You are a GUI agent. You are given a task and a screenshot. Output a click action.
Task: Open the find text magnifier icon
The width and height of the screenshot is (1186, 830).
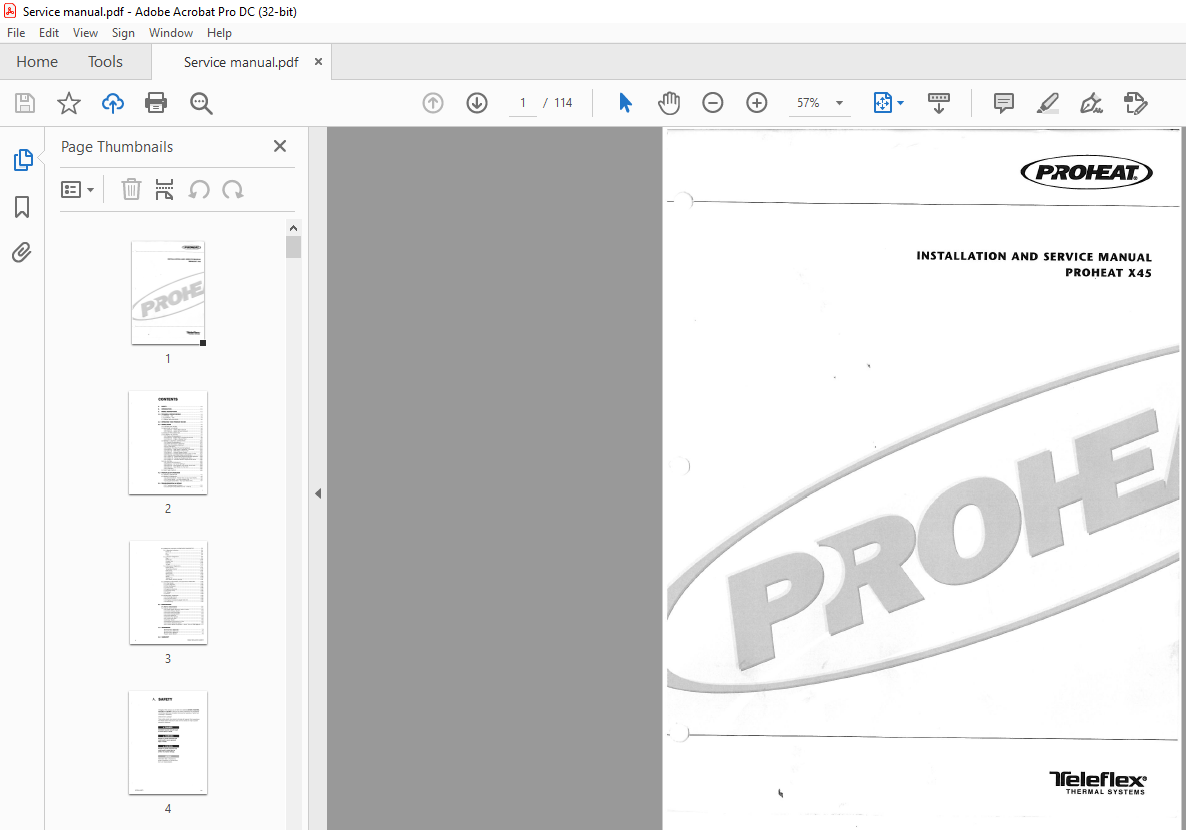201,104
